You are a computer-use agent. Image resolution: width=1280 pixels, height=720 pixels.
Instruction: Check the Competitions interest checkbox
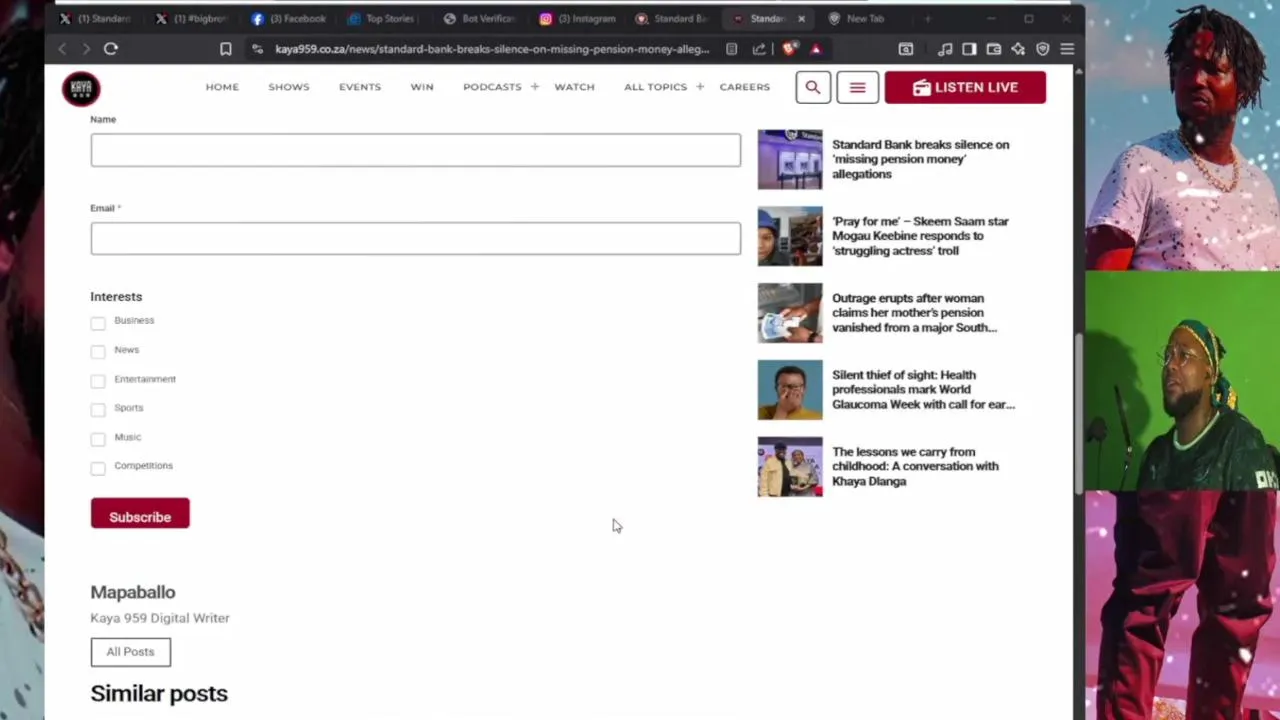pyautogui.click(x=97, y=468)
